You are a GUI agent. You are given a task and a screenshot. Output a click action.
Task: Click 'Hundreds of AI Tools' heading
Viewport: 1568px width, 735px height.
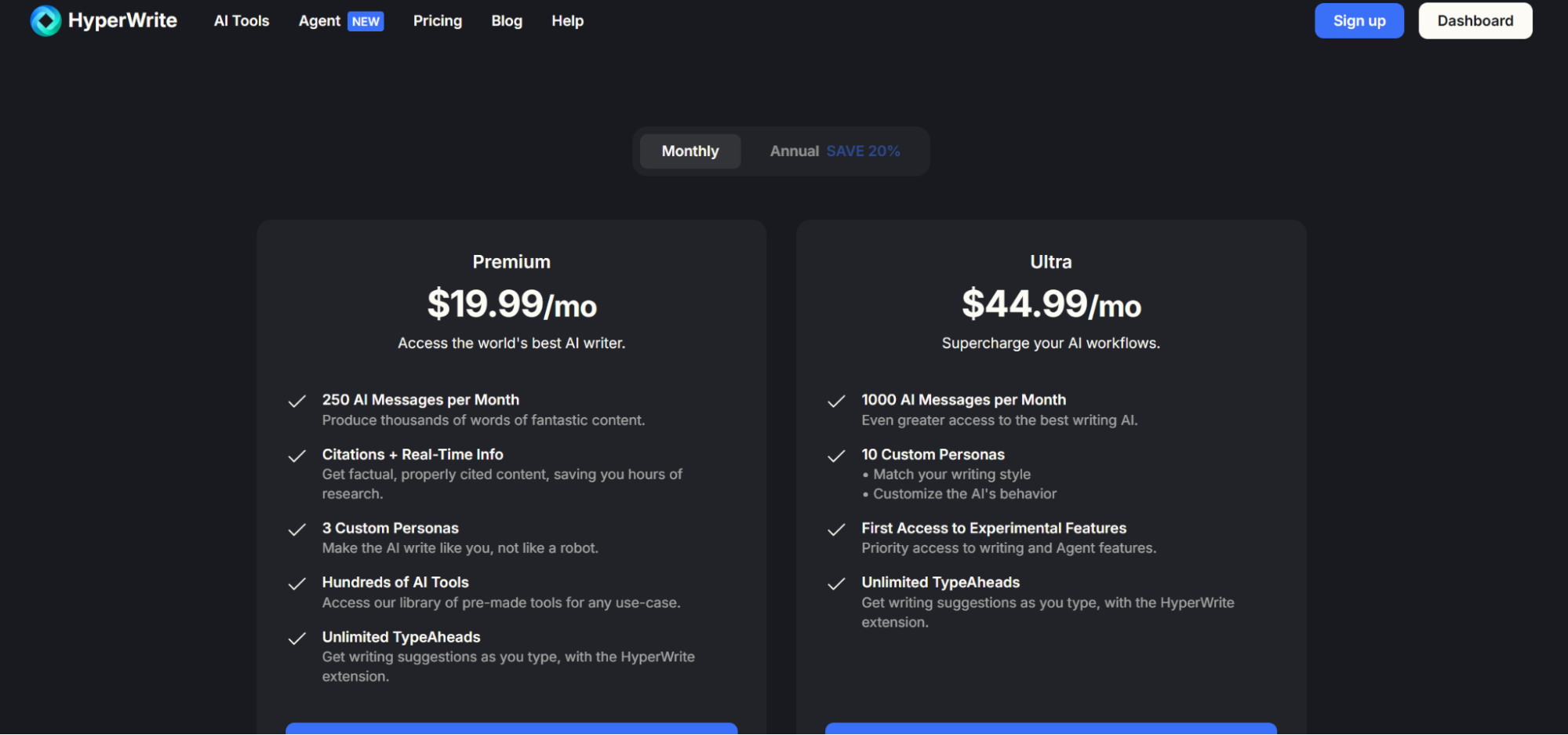(395, 583)
